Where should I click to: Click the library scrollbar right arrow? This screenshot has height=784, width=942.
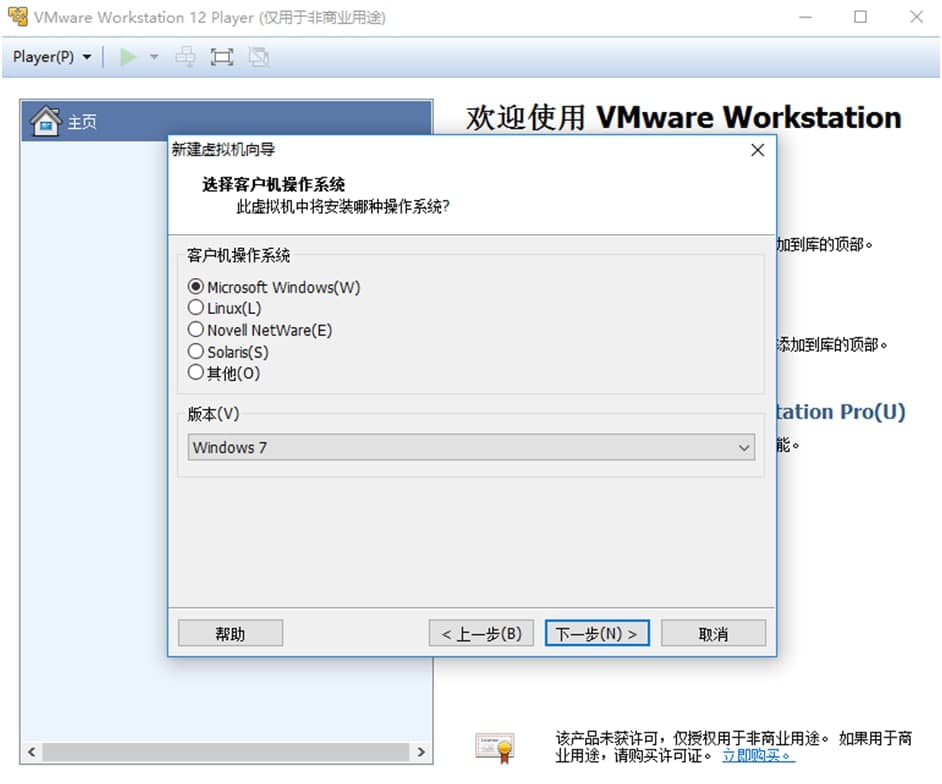point(421,752)
